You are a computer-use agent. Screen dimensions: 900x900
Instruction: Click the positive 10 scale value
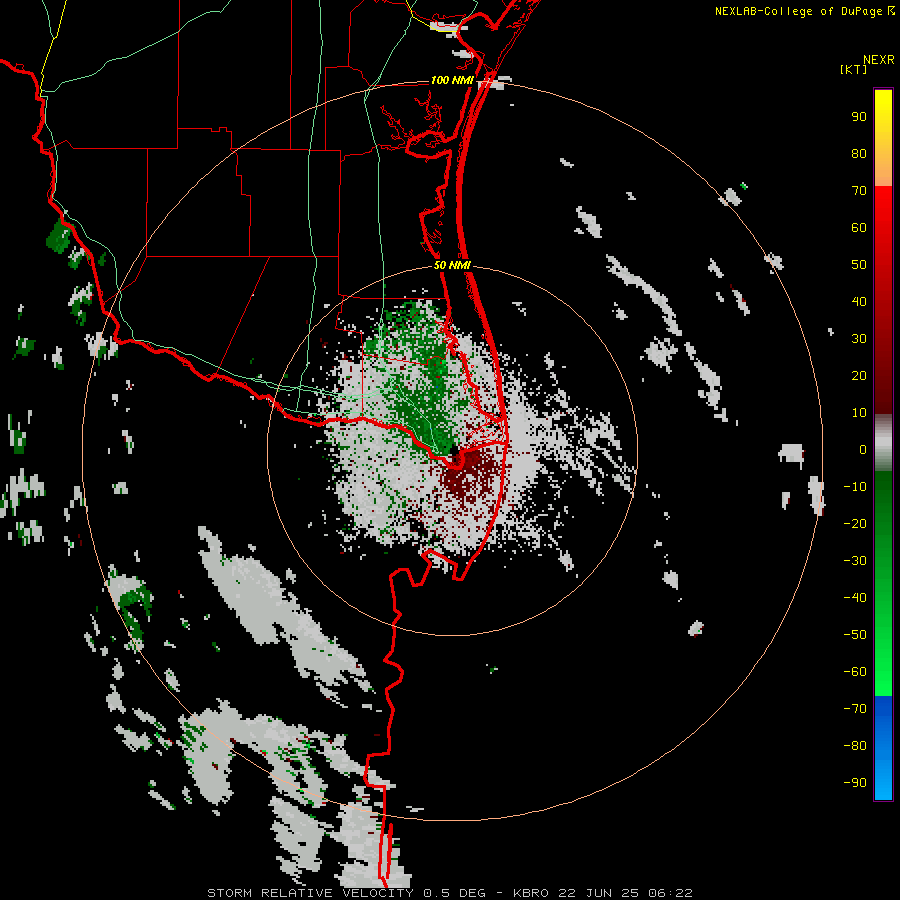[x=859, y=413]
